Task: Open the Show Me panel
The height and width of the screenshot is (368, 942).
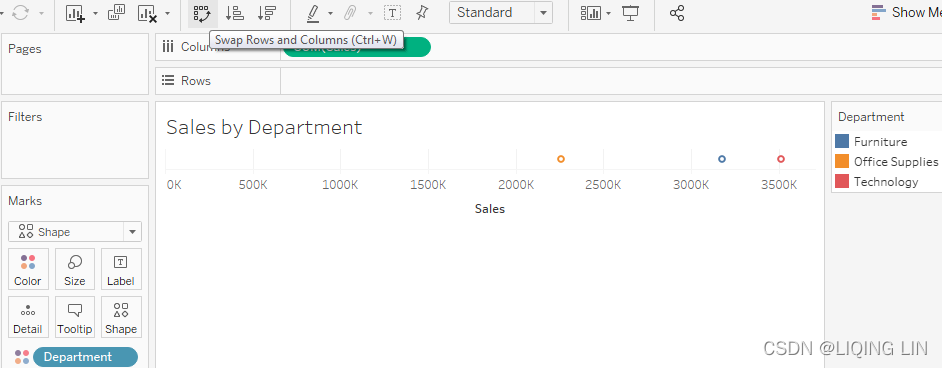Action: tap(906, 13)
